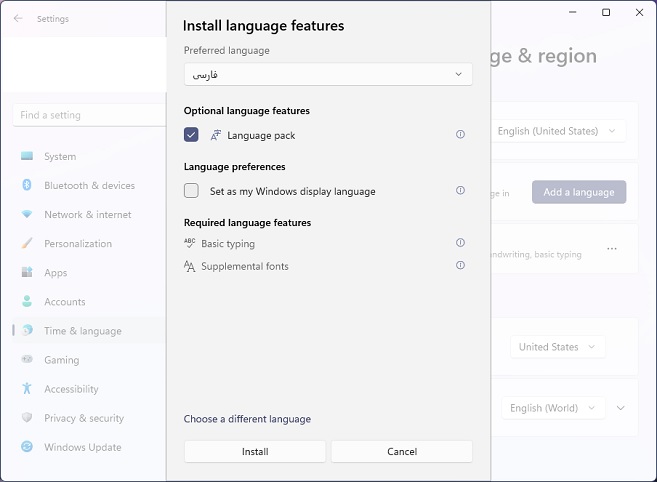This screenshot has width=657, height=482.
Task: Open info for Language pack
Action: 460,134
